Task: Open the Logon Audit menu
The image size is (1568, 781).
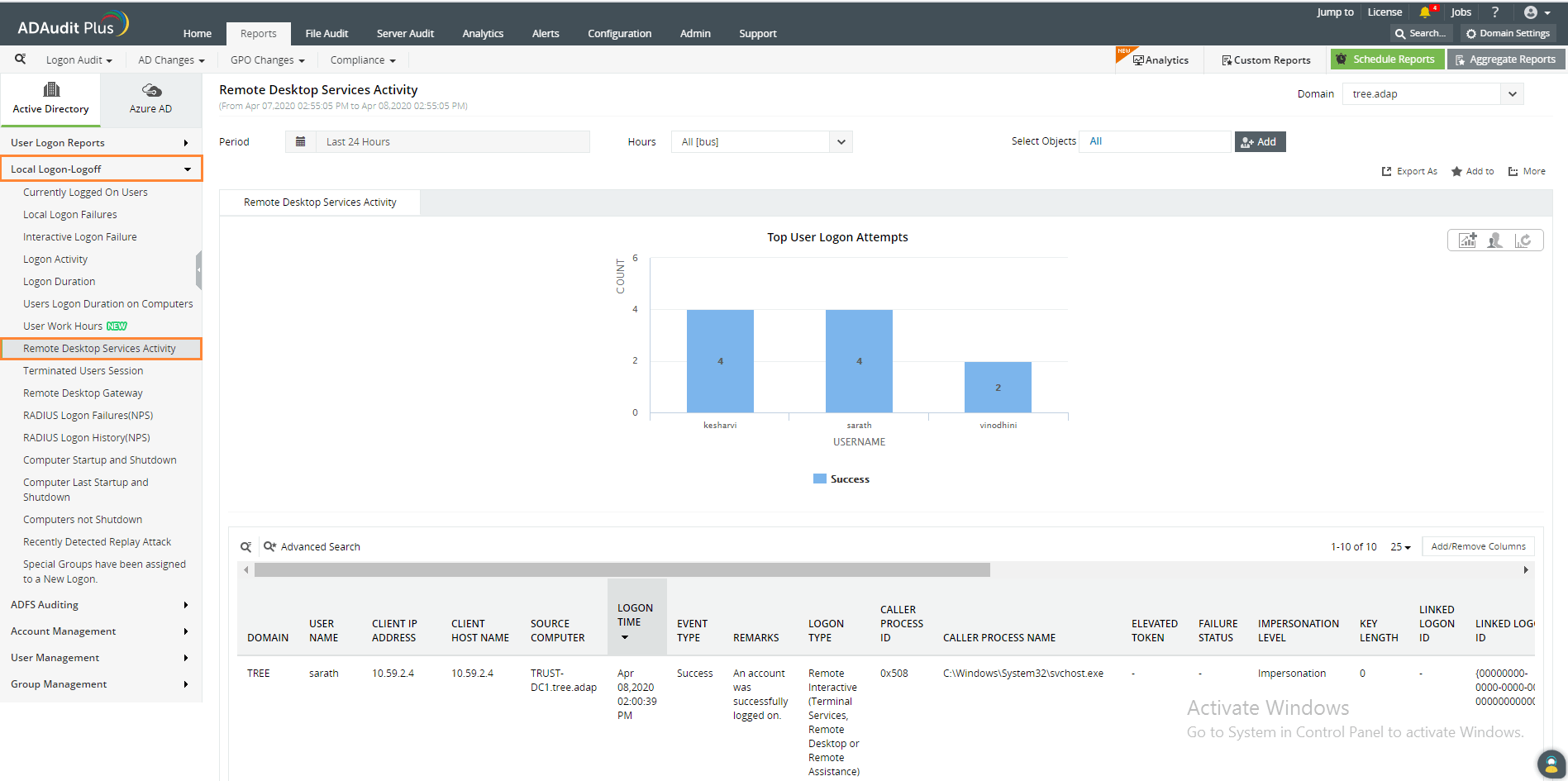Action: tap(79, 60)
